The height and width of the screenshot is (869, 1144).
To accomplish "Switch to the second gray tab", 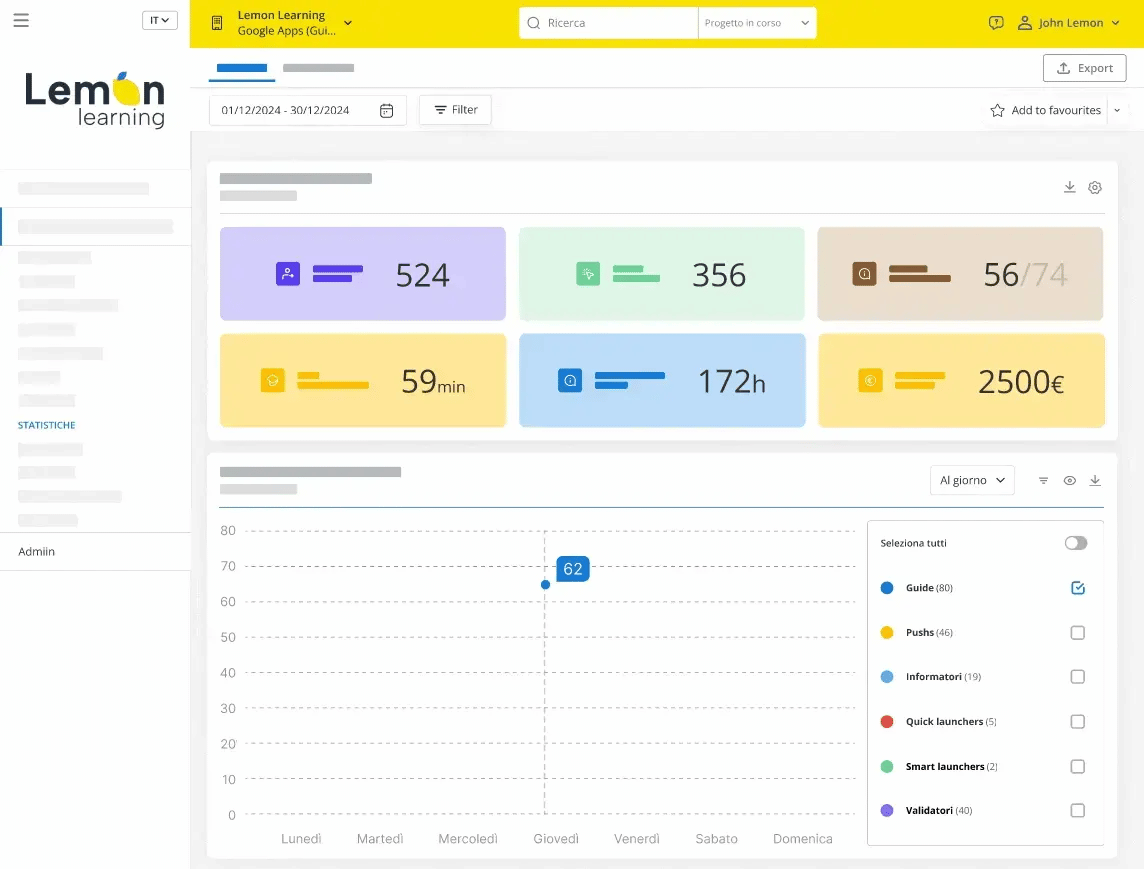I will (318, 68).
